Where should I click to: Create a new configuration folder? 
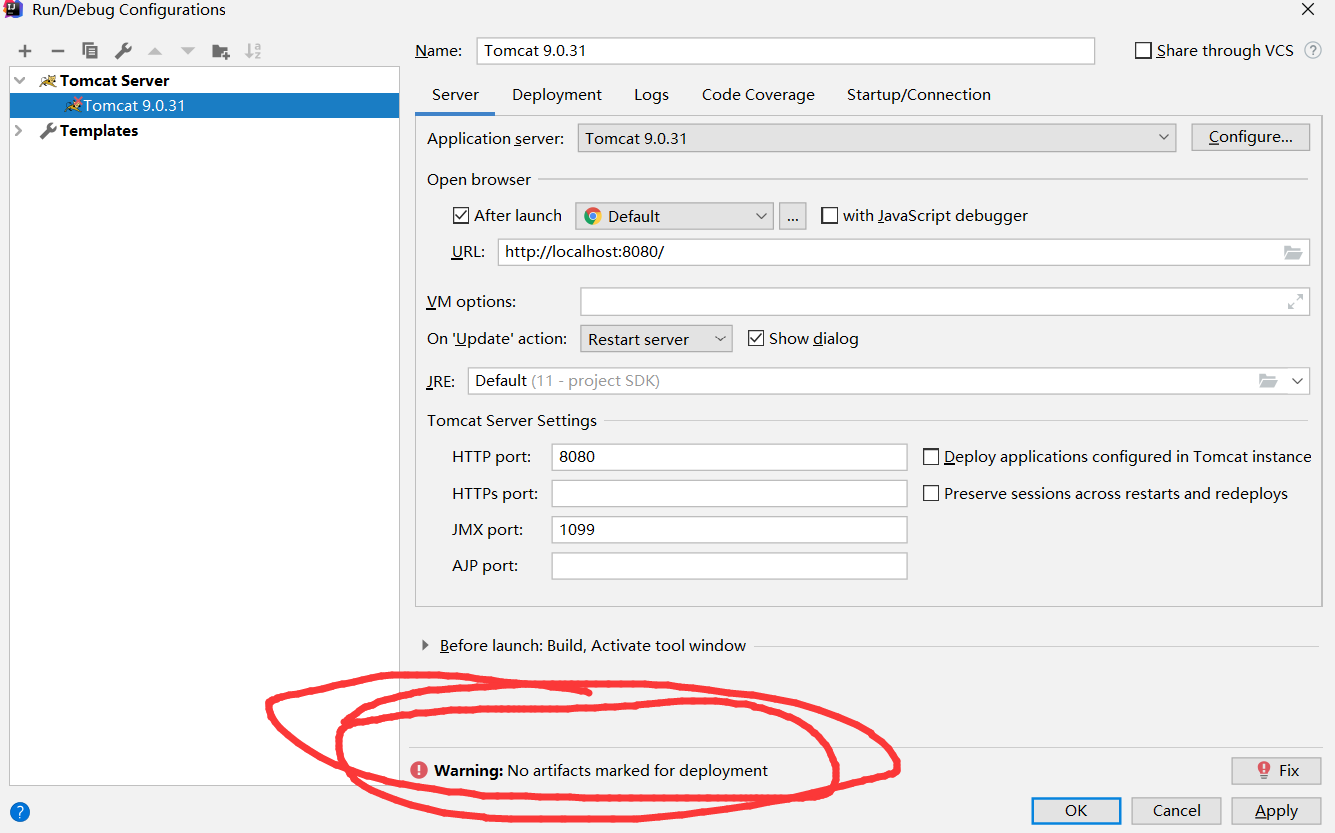220,50
